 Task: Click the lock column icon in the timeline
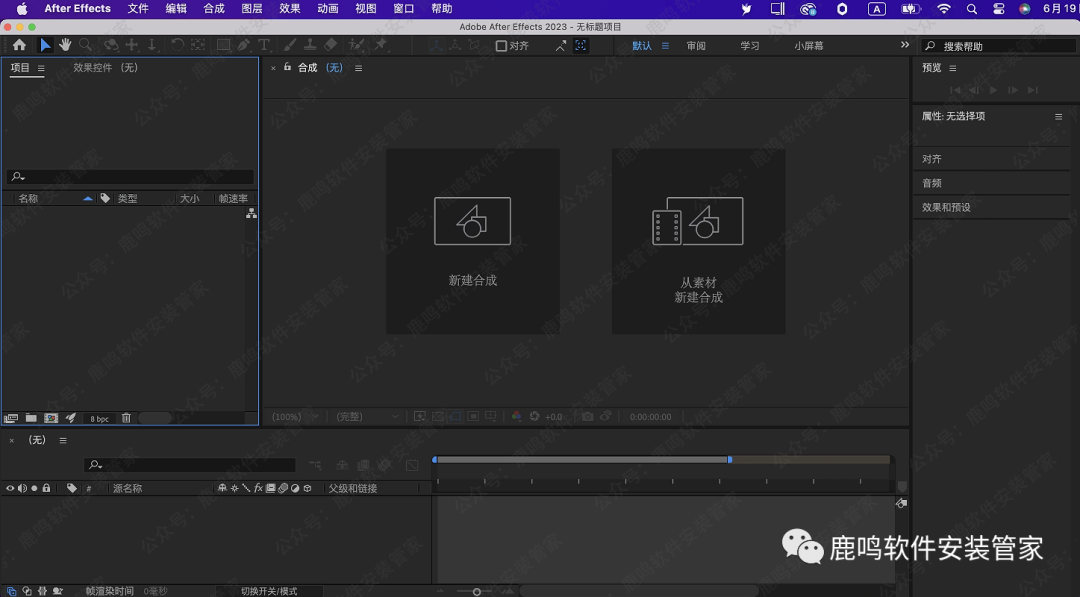point(47,488)
